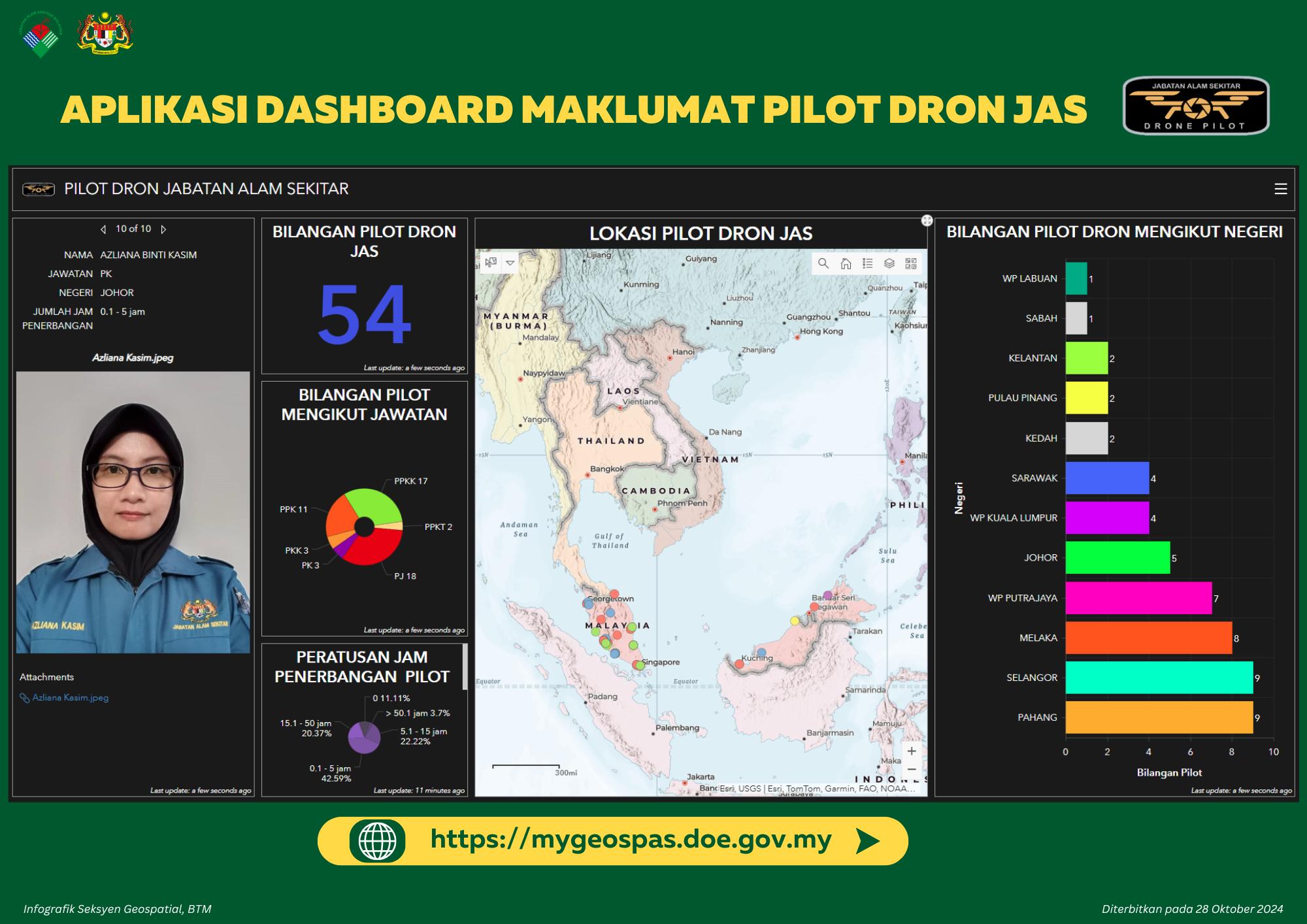Click the '10 of 10' record counter
The image size is (1307, 924).
point(133,229)
